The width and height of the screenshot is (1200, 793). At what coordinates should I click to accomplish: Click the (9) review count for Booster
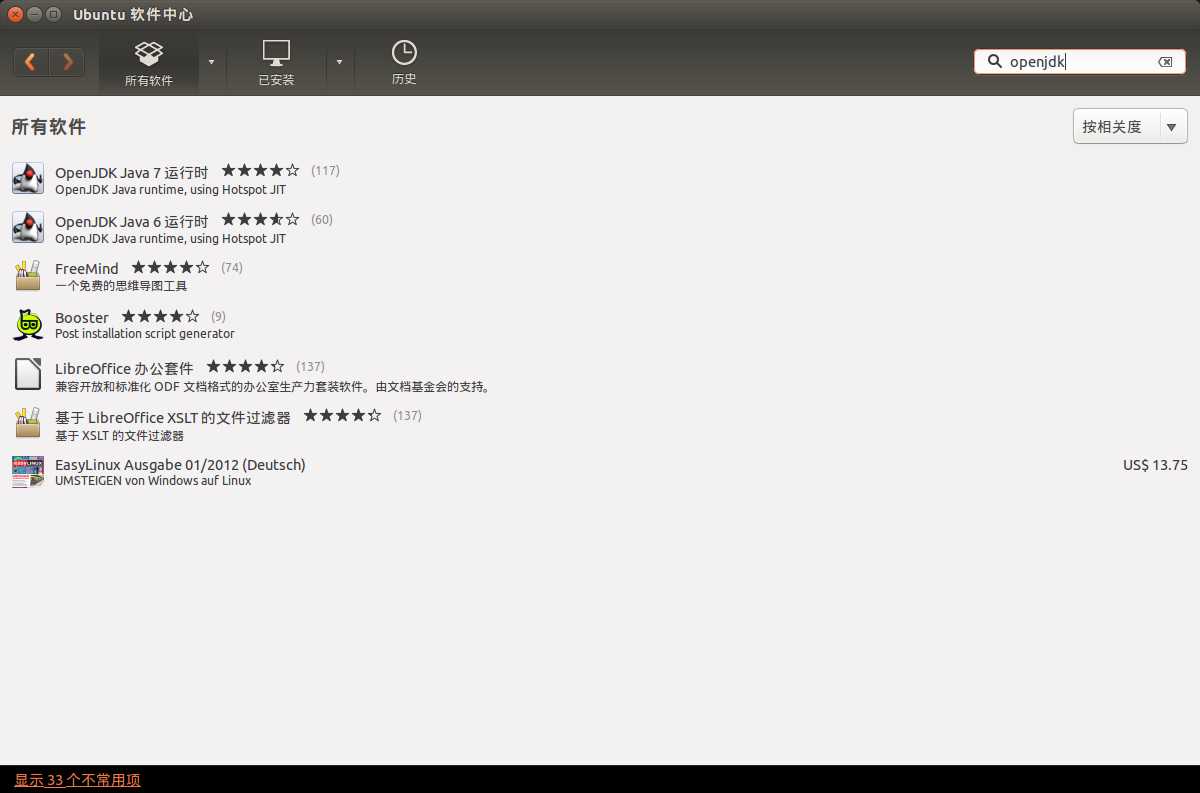coord(218,317)
